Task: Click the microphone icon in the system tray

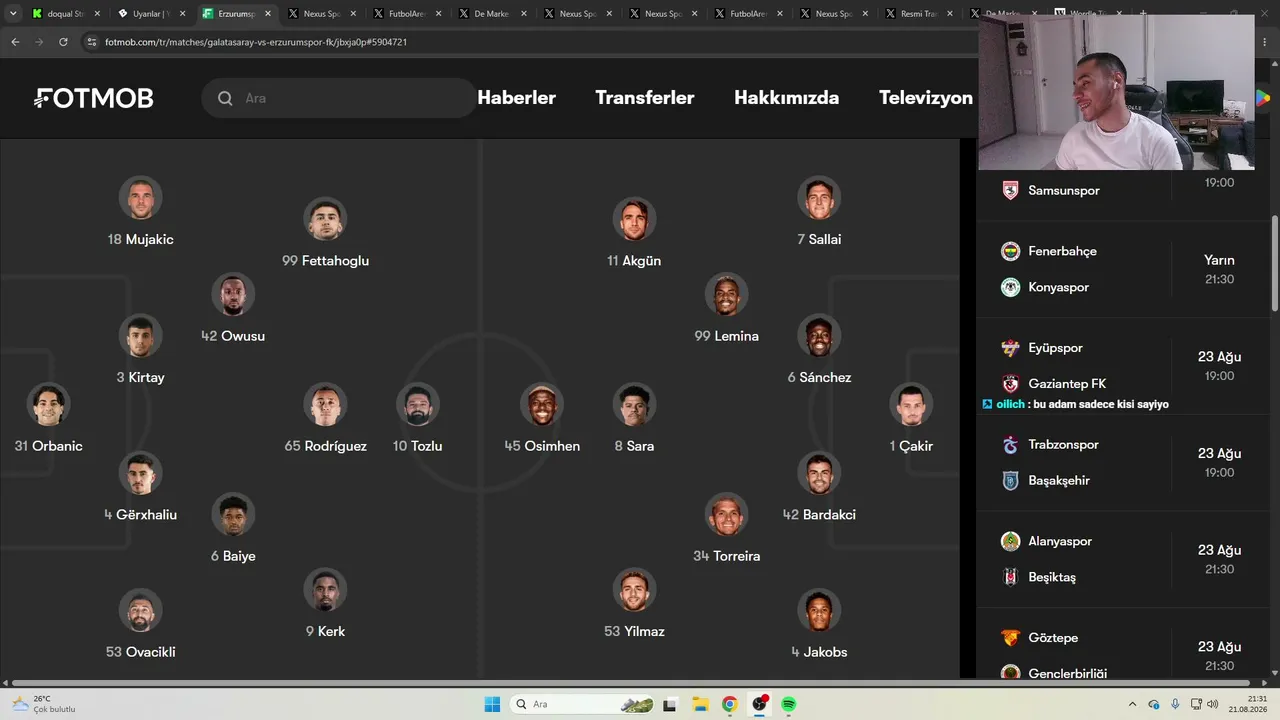Action: click(1175, 704)
